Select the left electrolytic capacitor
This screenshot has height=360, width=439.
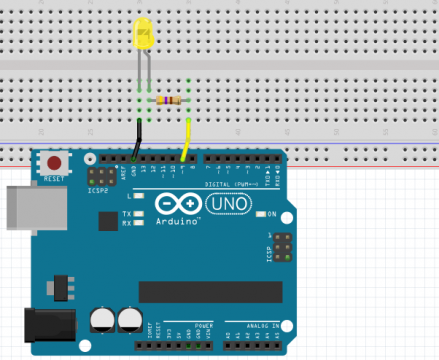point(102,320)
